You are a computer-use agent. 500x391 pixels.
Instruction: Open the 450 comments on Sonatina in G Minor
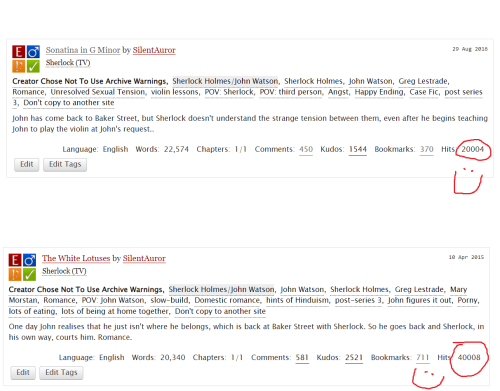(306, 149)
